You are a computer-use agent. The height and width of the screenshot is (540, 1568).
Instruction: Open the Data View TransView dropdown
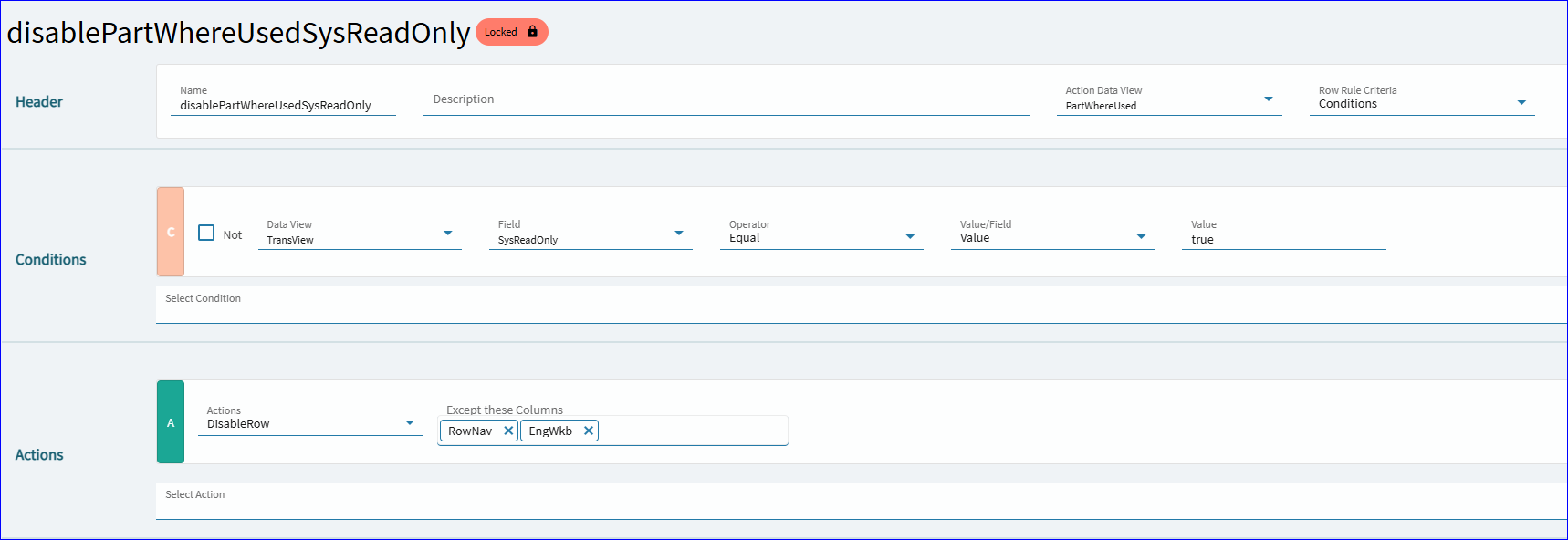pyautogui.click(x=360, y=234)
